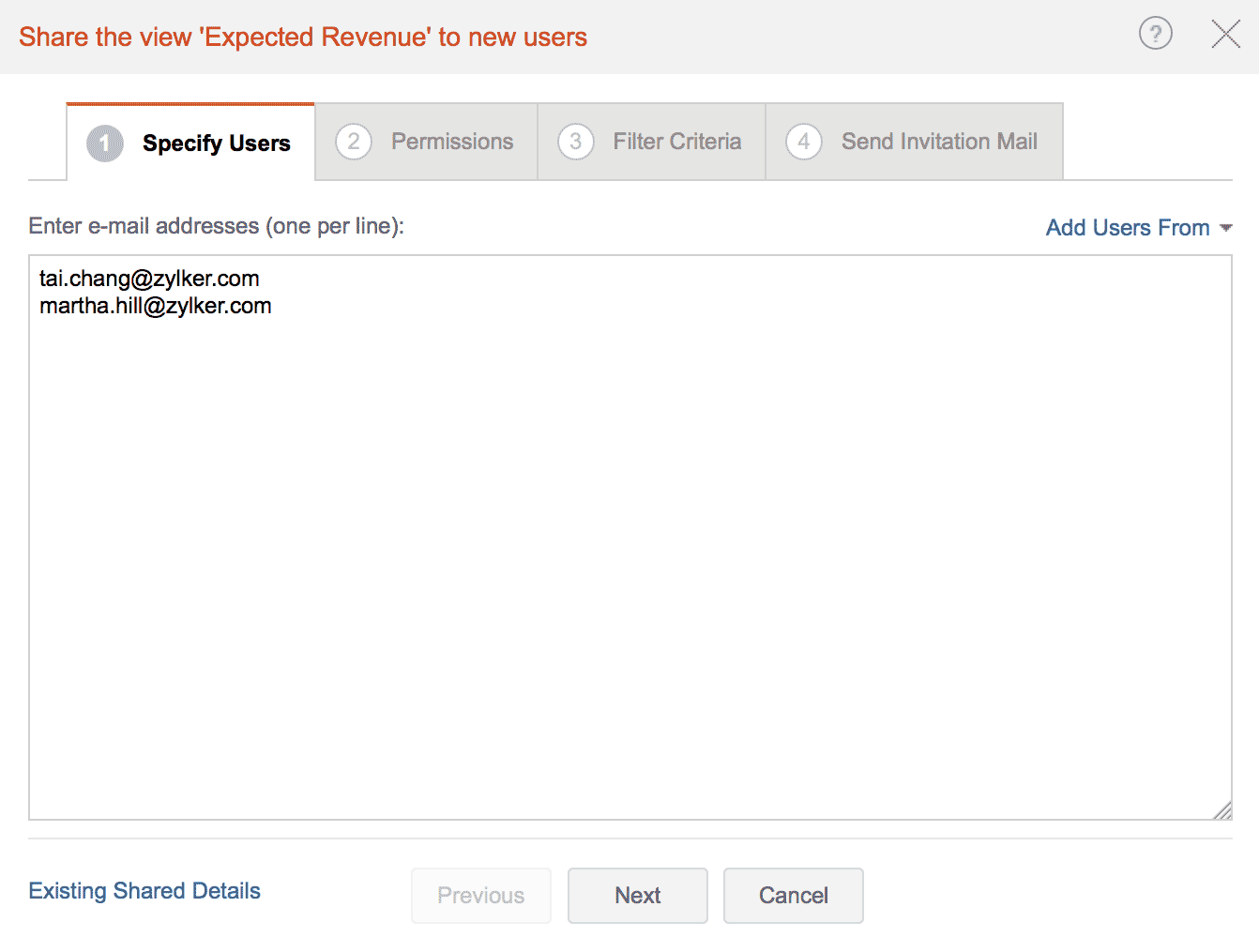Proceed with the Next button
The image size is (1259, 952).
(x=638, y=896)
